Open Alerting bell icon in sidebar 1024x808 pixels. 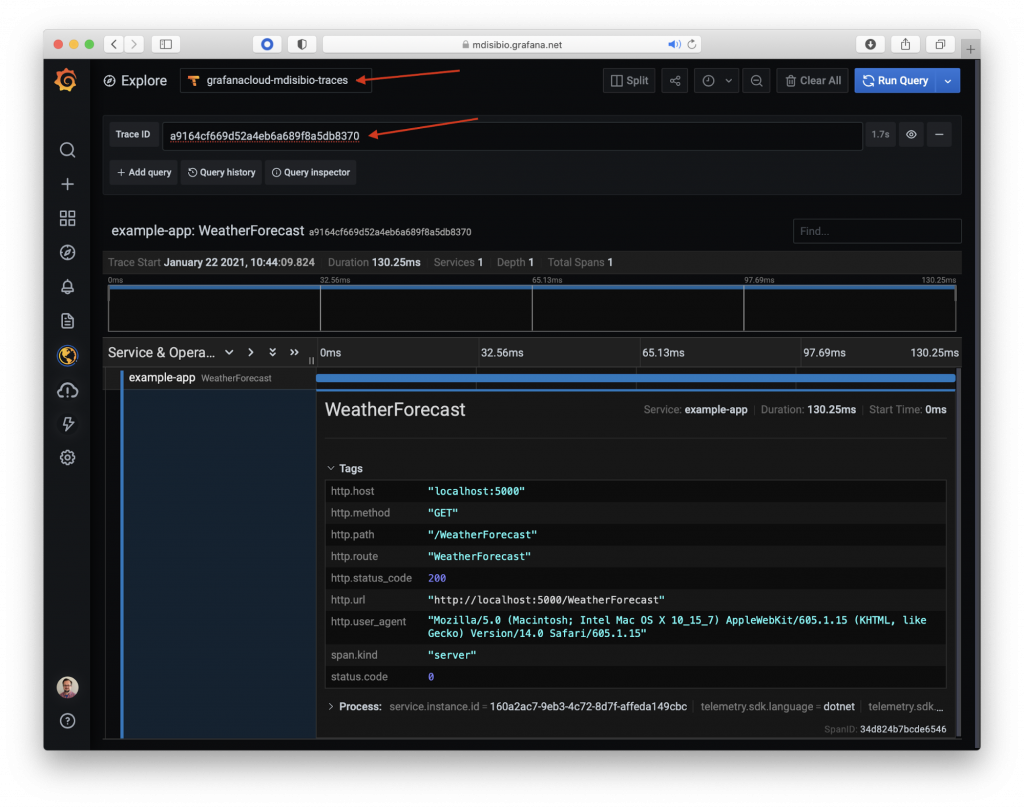tap(67, 286)
